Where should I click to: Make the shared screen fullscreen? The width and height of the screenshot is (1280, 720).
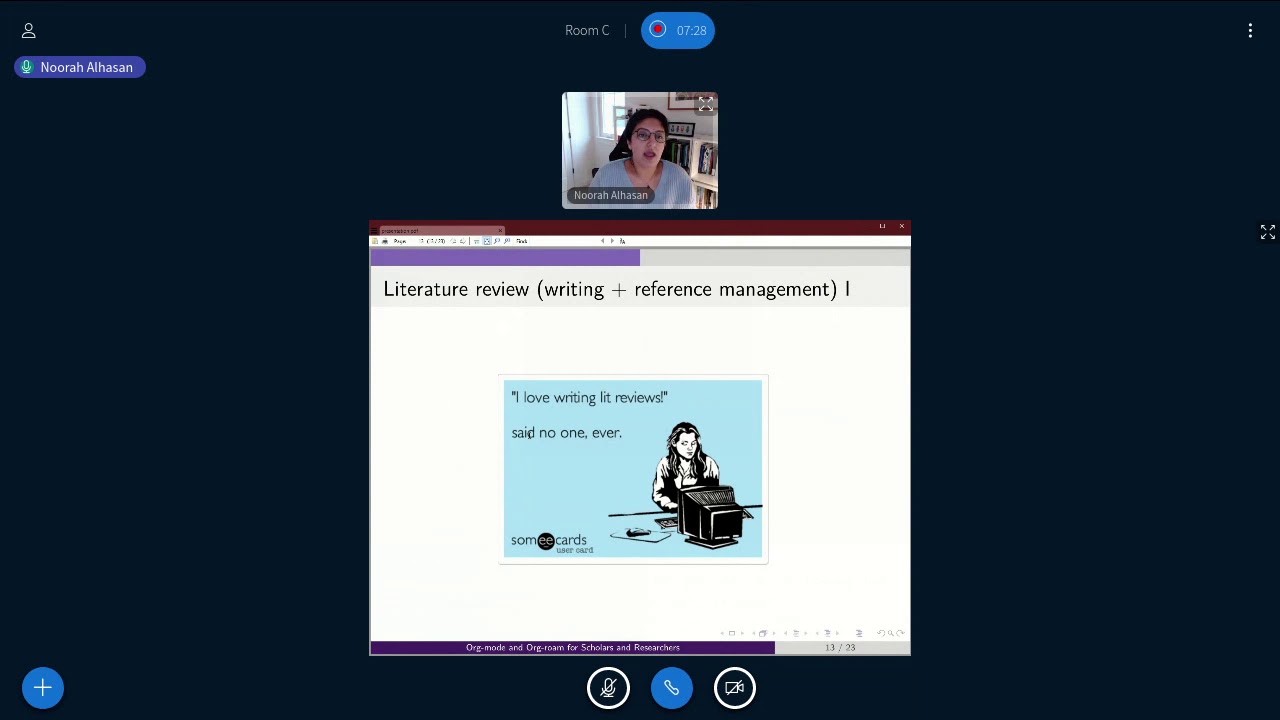1267,232
